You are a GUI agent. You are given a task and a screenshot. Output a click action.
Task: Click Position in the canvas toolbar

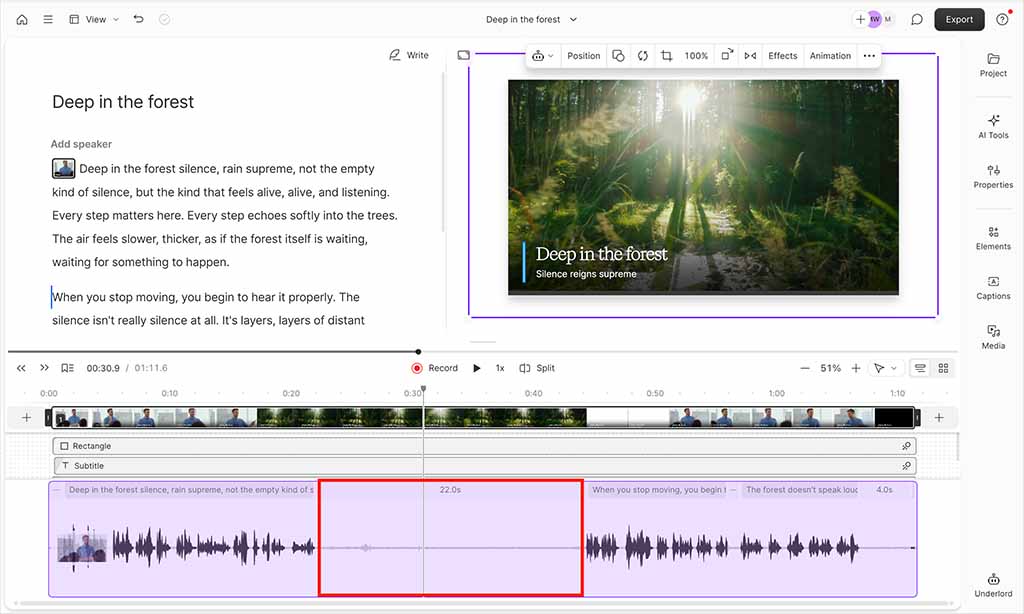(x=583, y=55)
